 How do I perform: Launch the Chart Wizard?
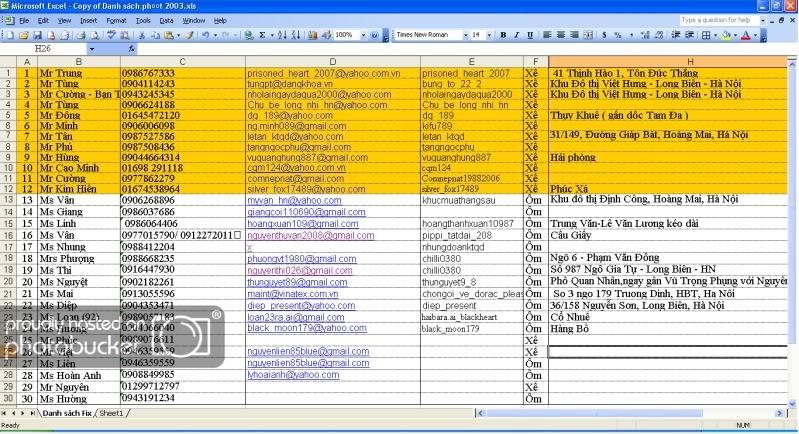312,35
